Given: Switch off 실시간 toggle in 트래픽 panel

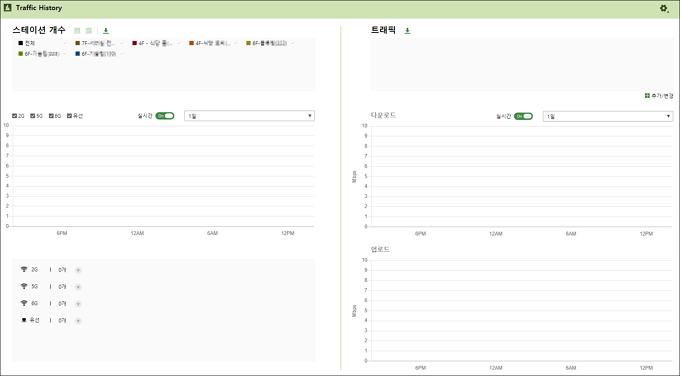Looking at the screenshot, I should point(523,116).
